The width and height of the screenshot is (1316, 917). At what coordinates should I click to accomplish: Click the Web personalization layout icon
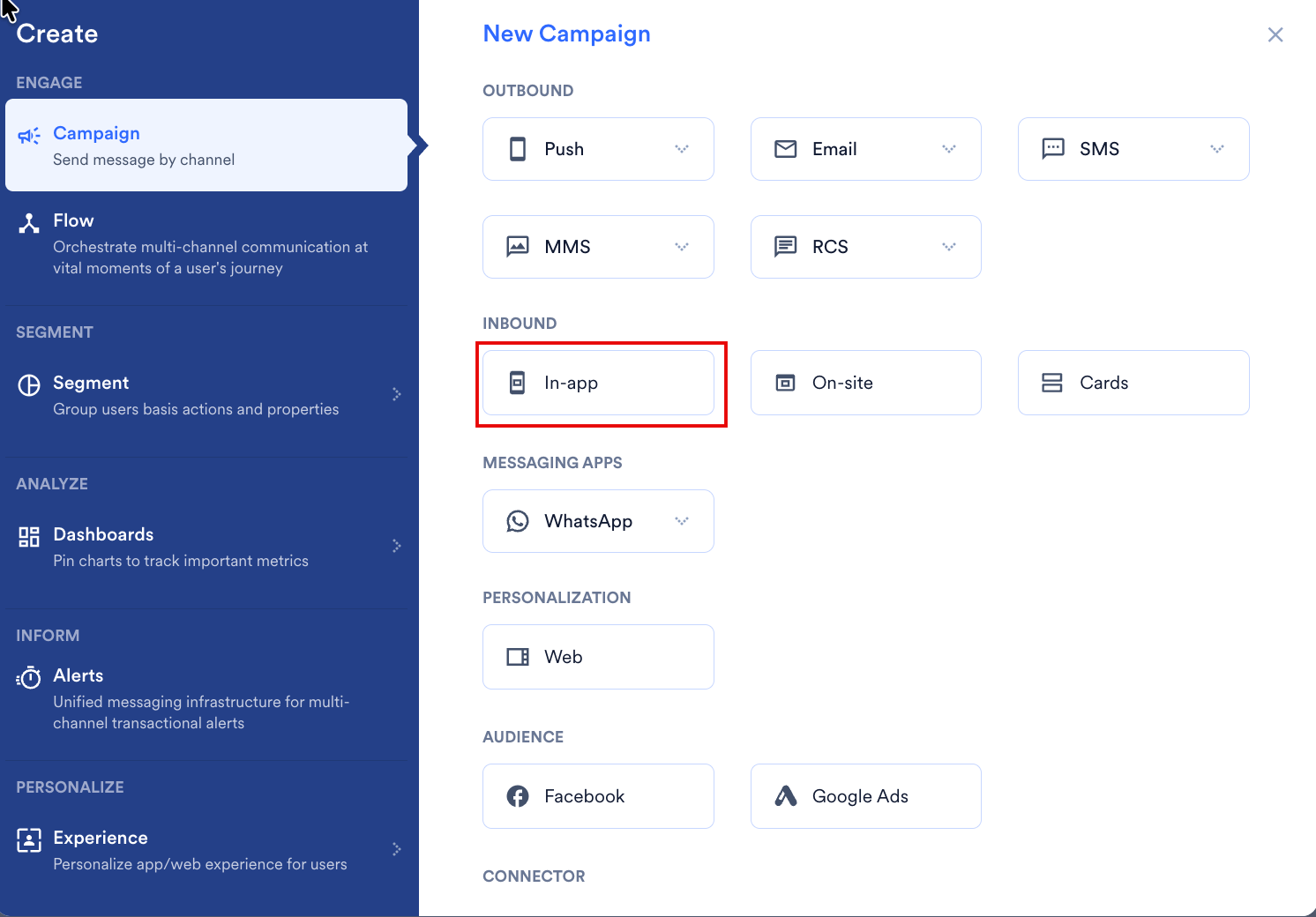(518, 657)
